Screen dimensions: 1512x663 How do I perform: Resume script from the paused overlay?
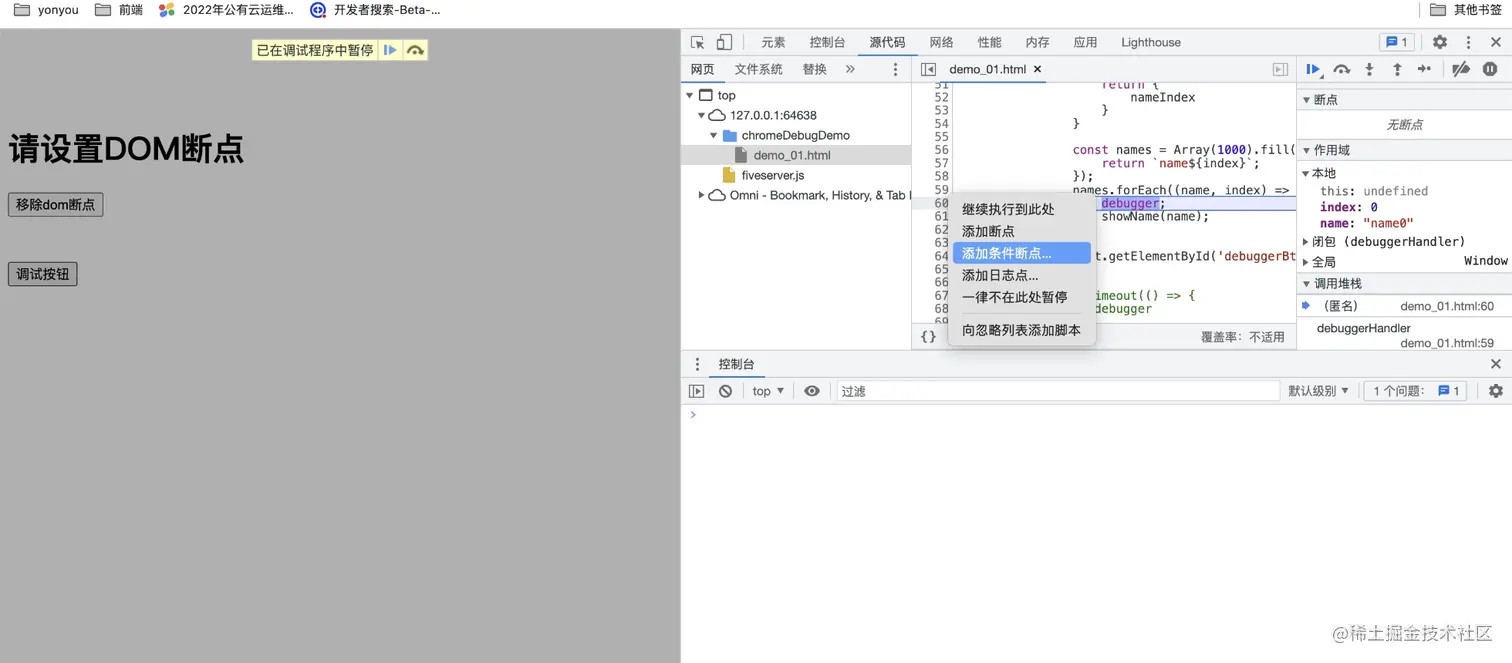391,50
